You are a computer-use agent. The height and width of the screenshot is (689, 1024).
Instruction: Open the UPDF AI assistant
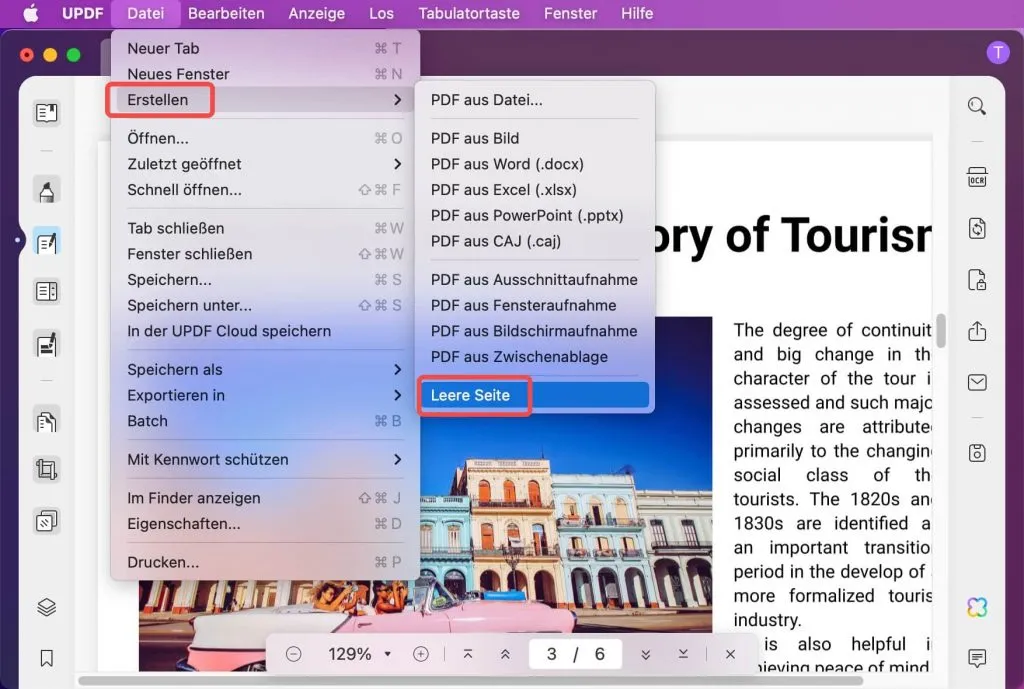[977, 607]
